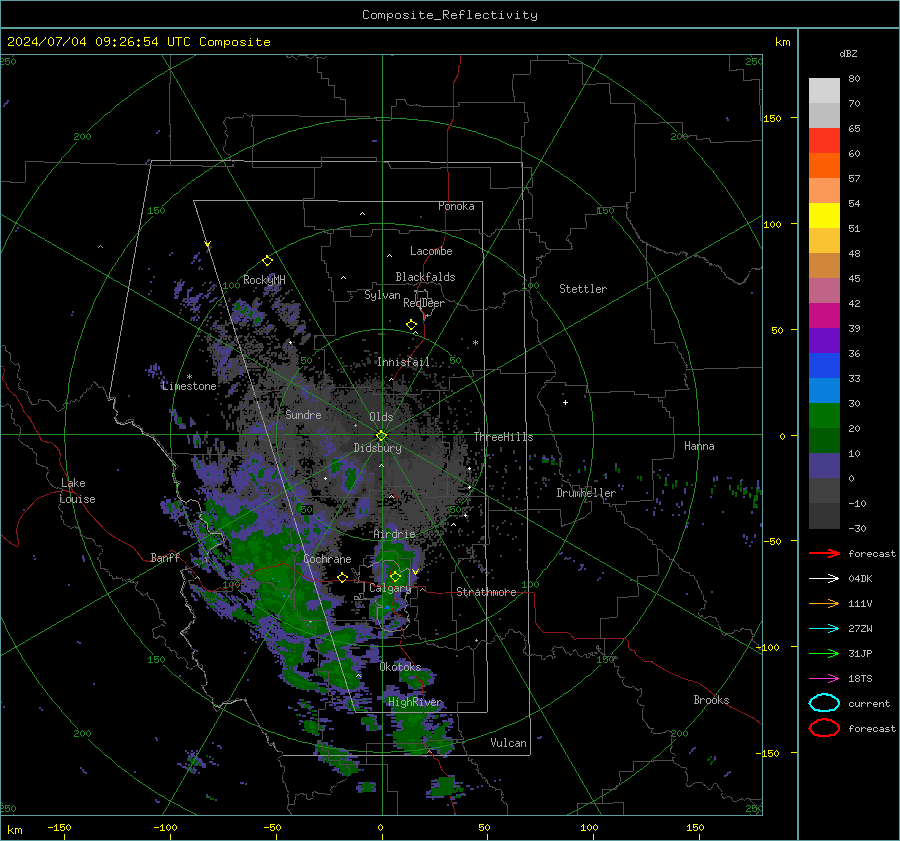
Task: Click the Airdrie city label
Action: (x=394, y=534)
